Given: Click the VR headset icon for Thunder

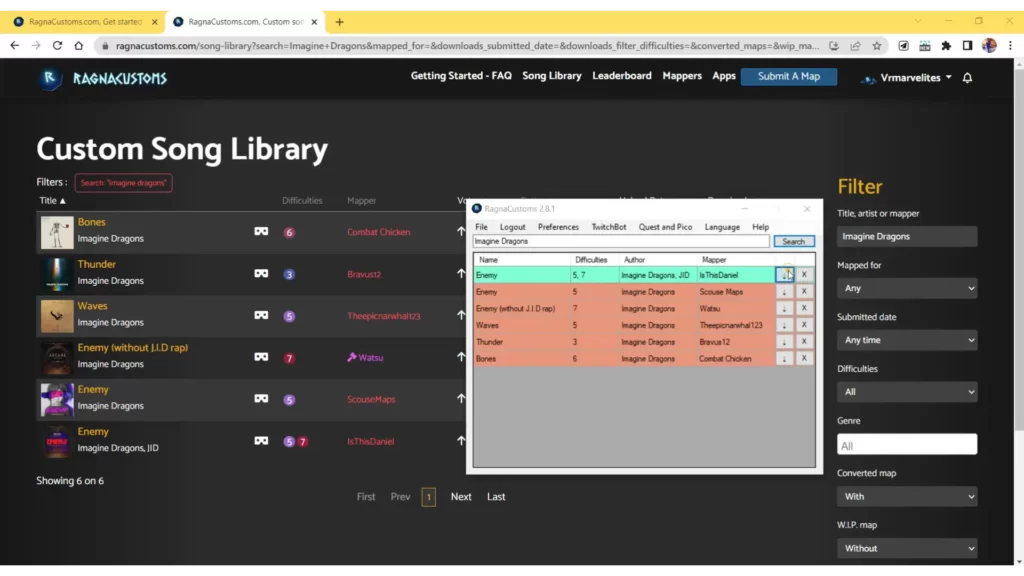Looking at the screenshot, I should [261, 274].
